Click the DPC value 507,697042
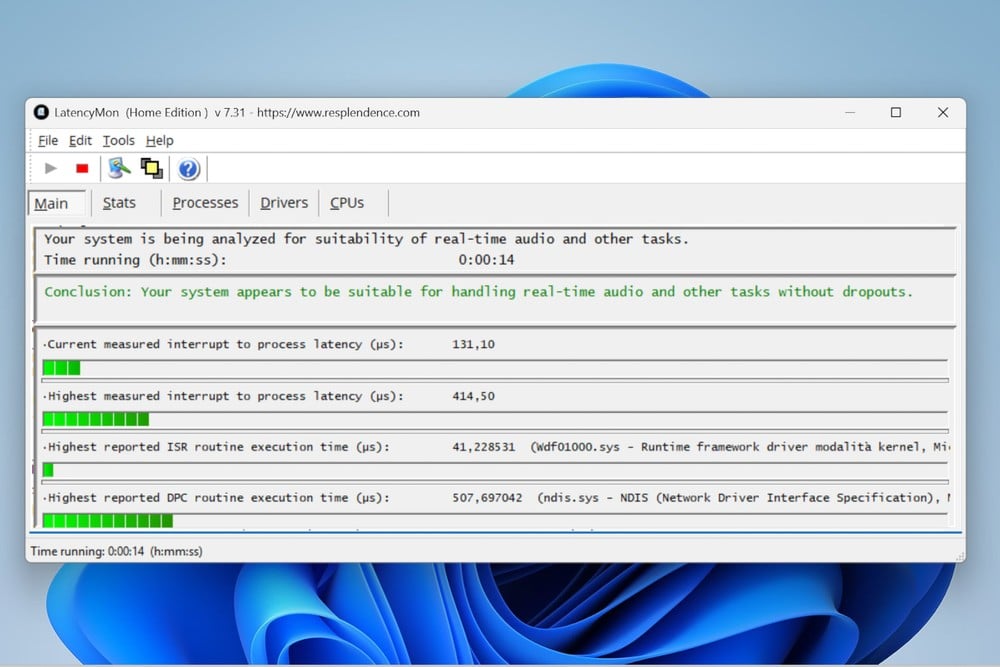 pyautogui.click(x=487, y=498)
